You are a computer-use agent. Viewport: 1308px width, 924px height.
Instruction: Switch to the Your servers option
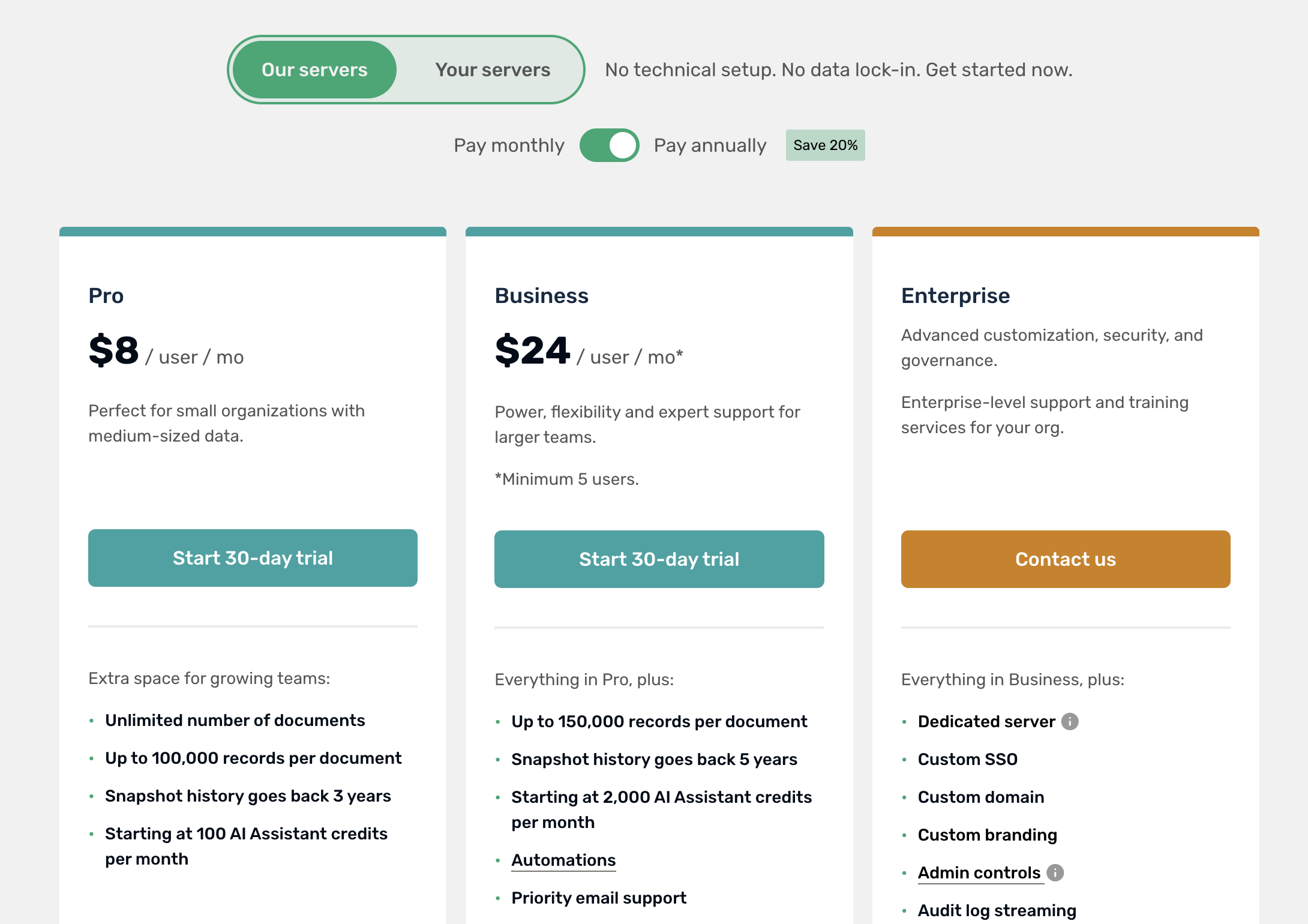[493, 70]
